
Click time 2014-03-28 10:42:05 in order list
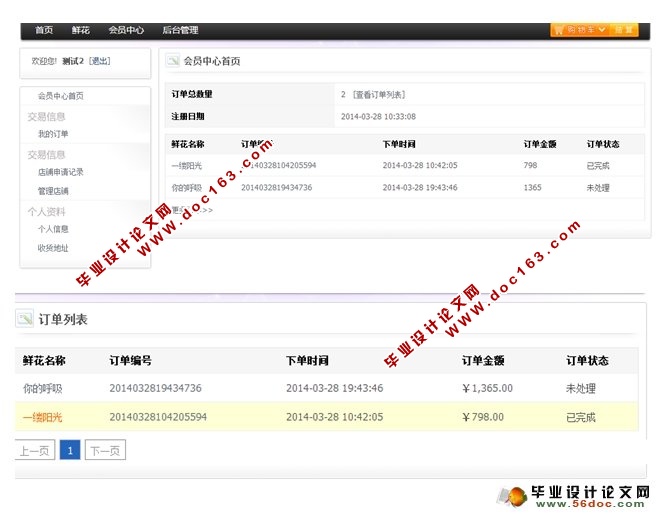pos(335,417)
